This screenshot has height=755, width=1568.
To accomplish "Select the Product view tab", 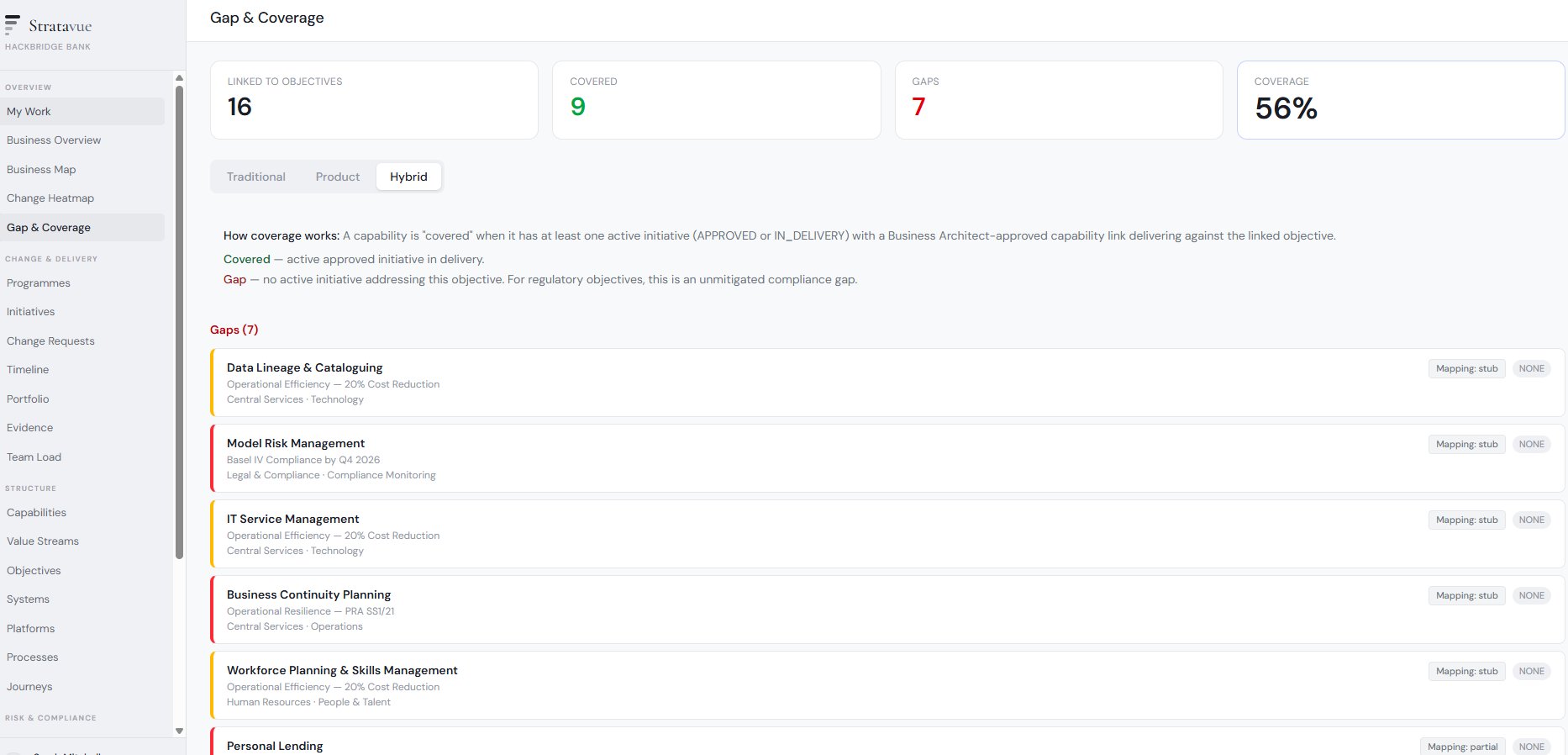I will pos(337,177).
